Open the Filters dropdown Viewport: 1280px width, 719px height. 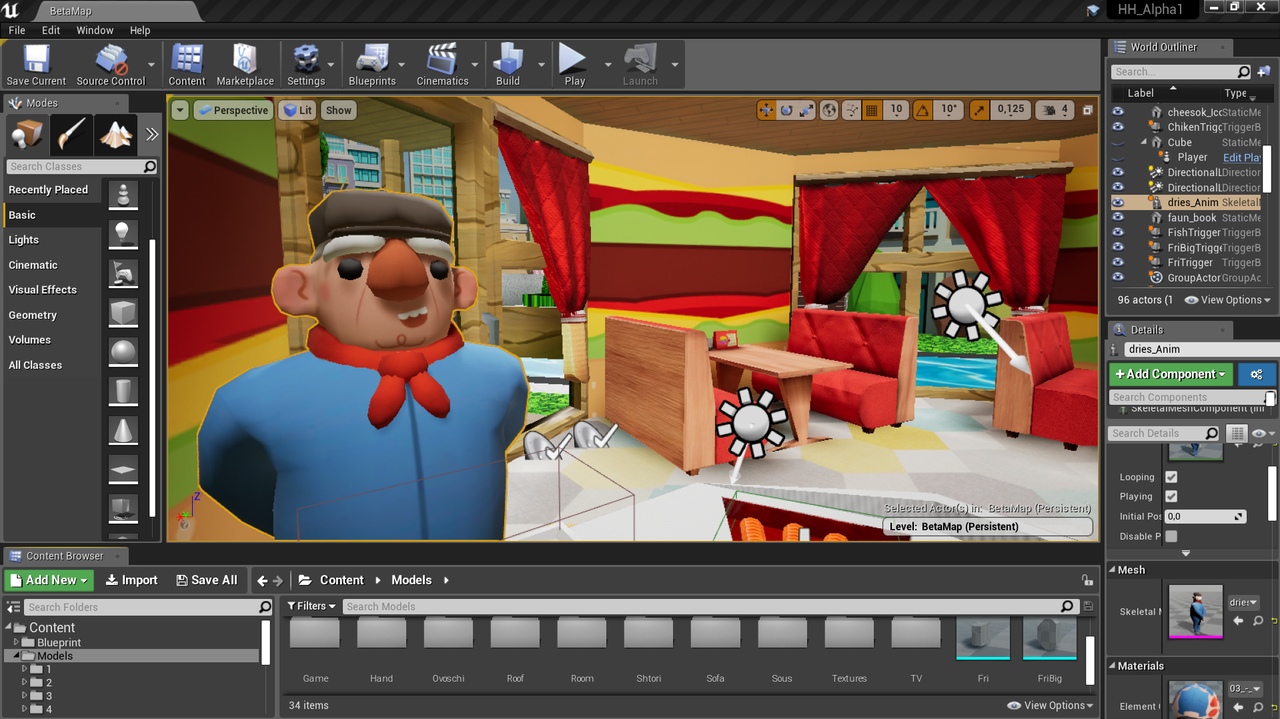tap(312, 606)
